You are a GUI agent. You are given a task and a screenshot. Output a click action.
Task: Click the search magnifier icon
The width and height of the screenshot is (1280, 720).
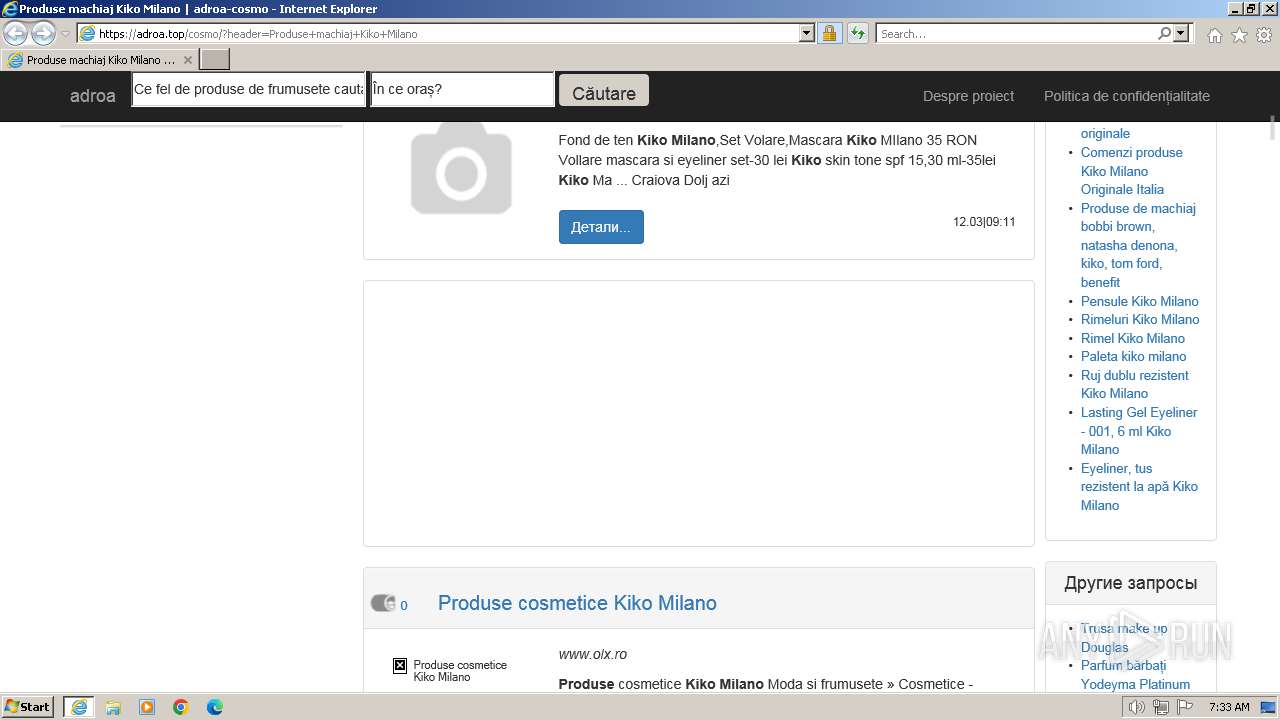coord(1165,33)
